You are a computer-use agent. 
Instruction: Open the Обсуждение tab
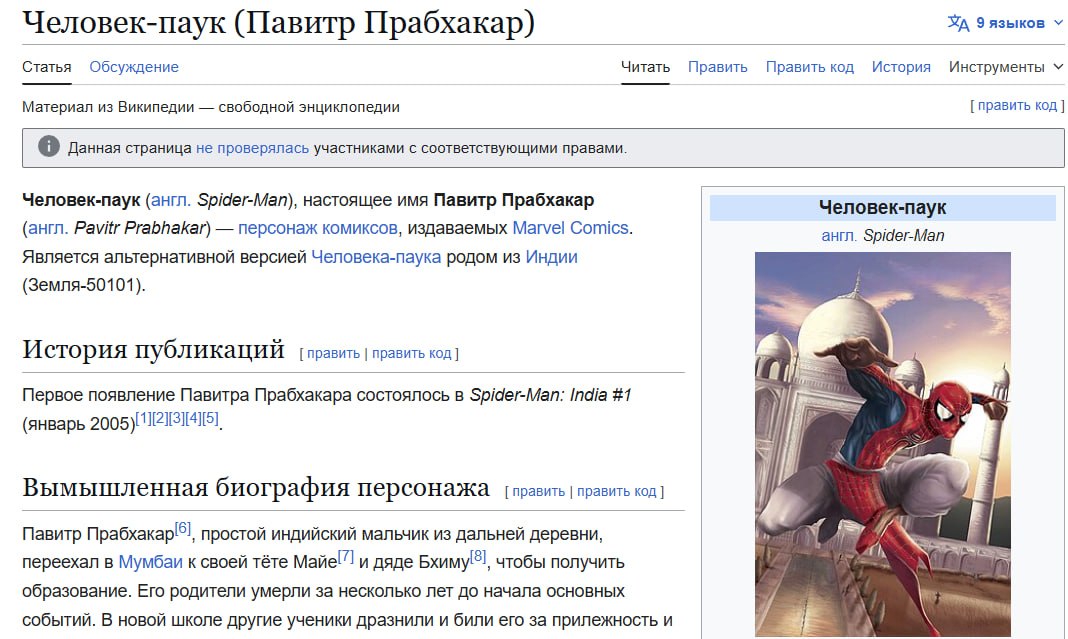(134, 67)
